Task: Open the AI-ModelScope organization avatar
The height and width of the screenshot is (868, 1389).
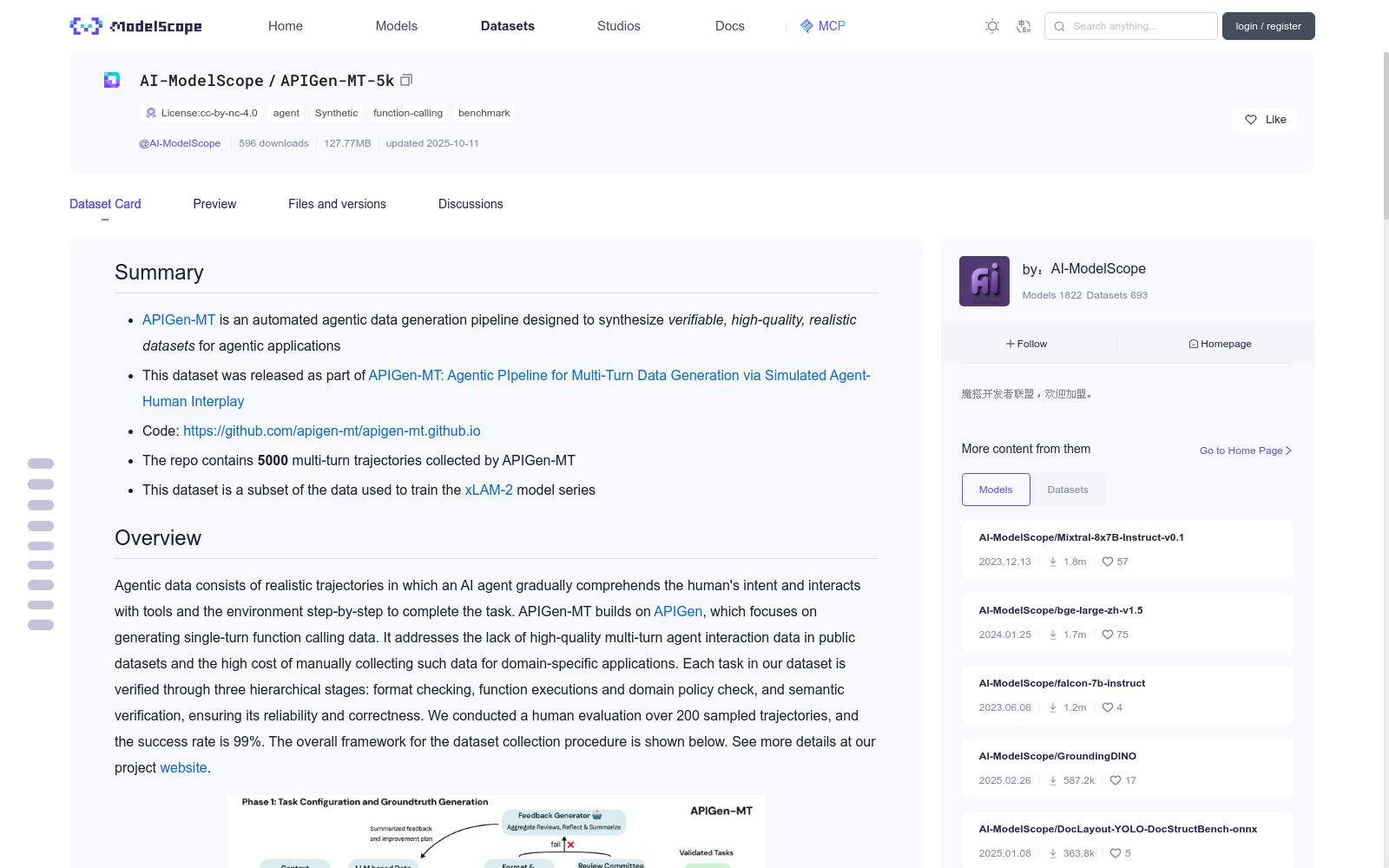Action: tap(984, 281)
